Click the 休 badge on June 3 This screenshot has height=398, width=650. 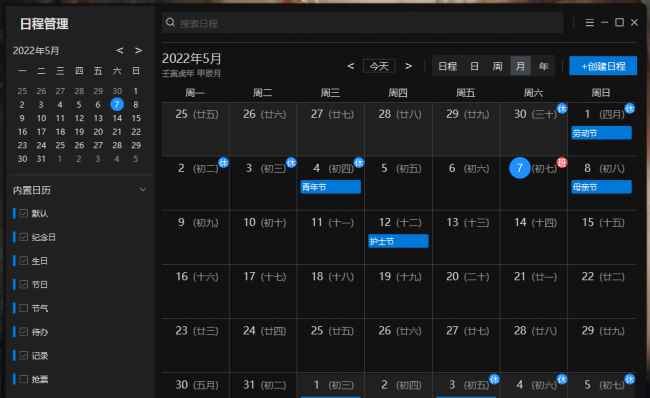point(494,379)
